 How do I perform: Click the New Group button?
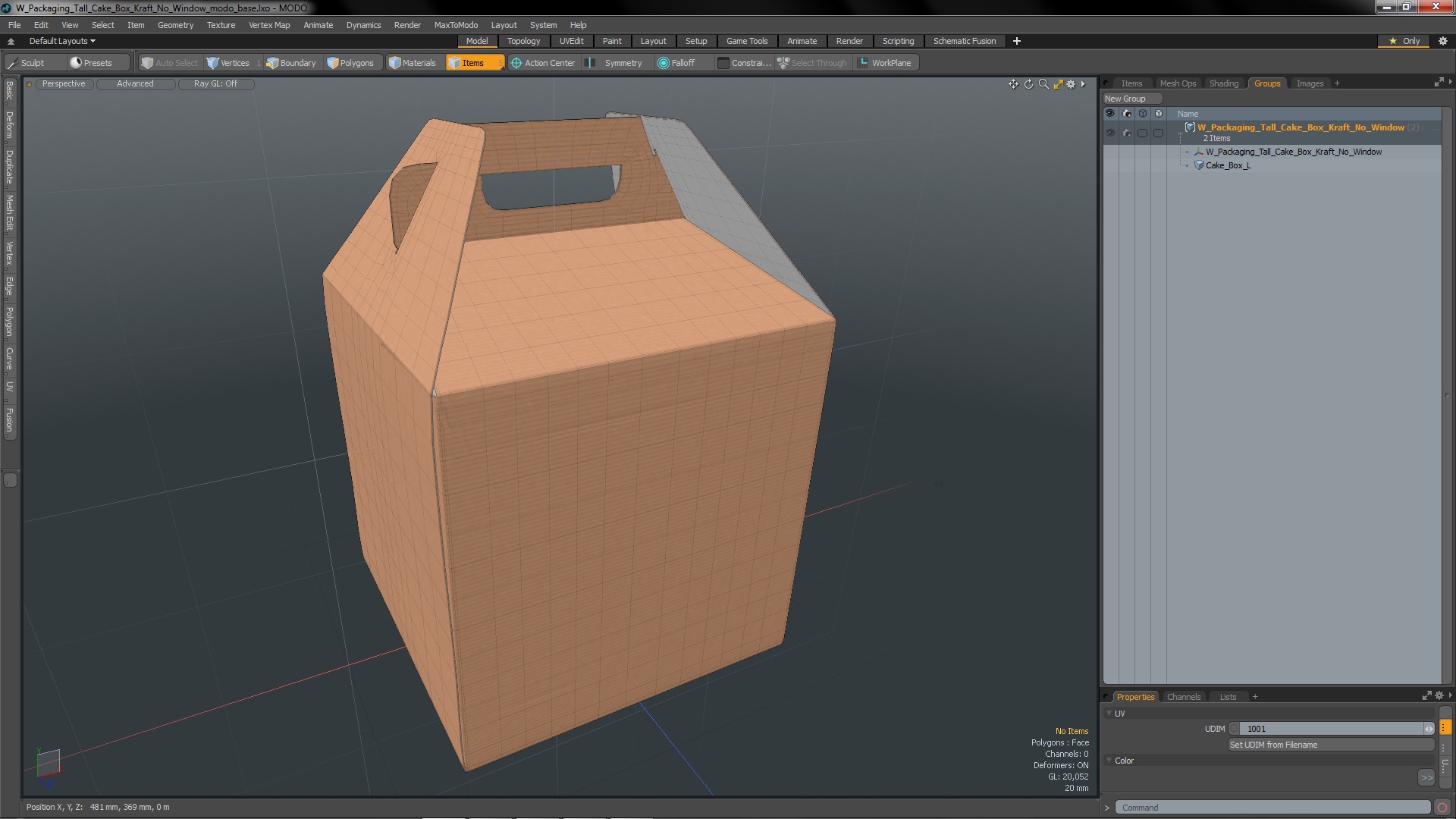[1125, 99]
